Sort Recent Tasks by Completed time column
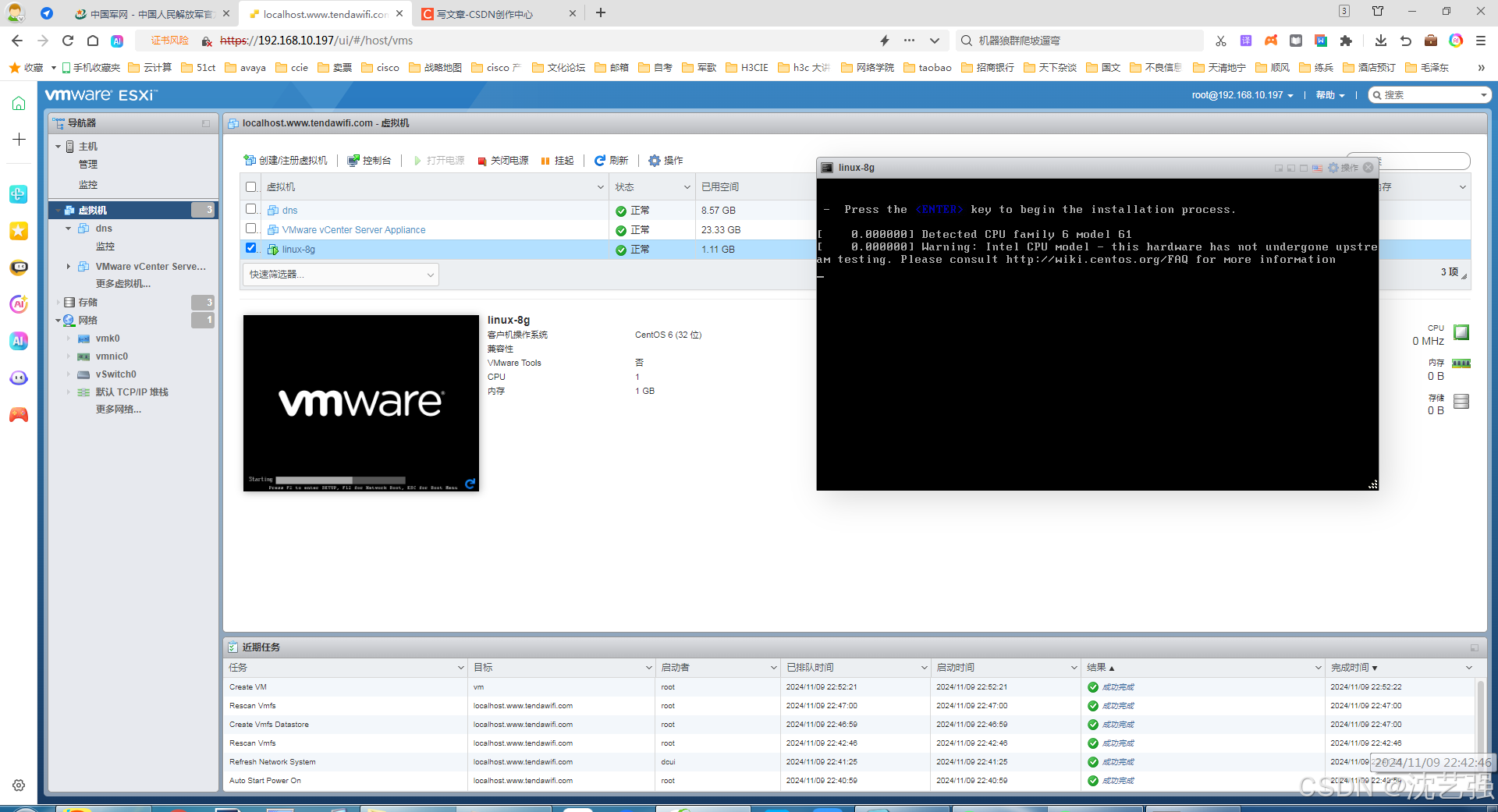 [x=1354, y=668]
